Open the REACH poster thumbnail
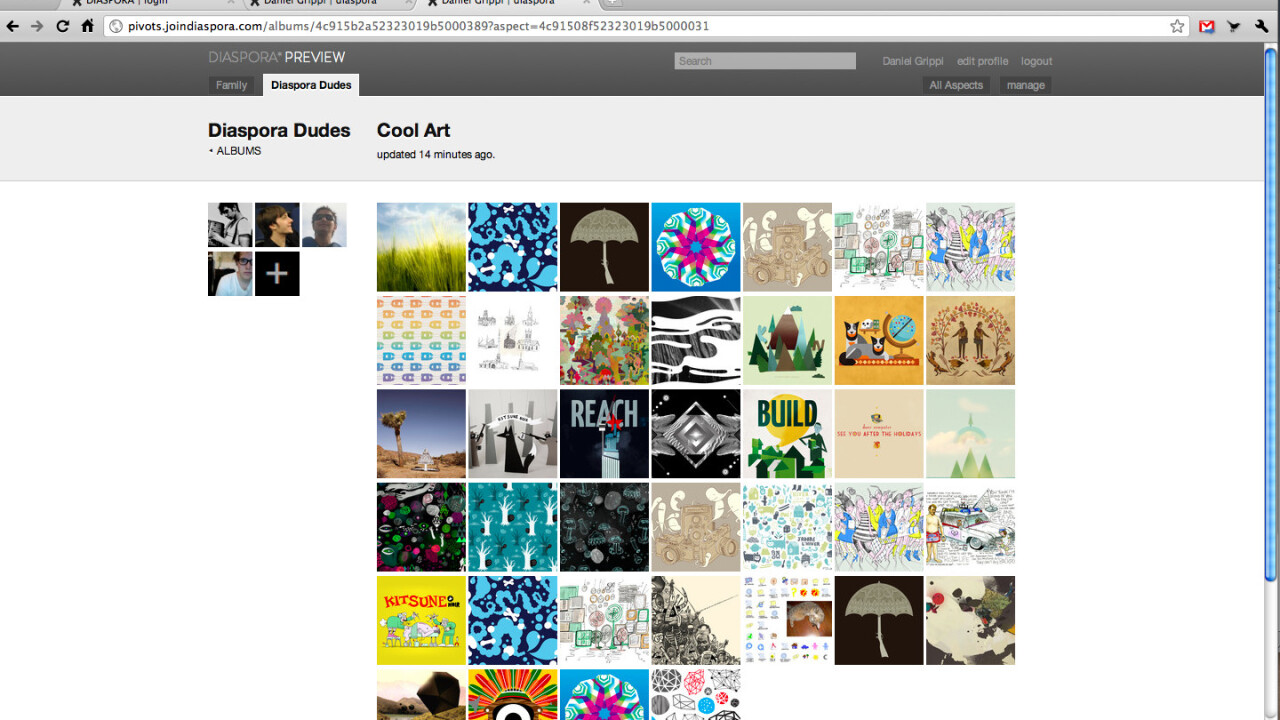 click(x=604, y=433)
